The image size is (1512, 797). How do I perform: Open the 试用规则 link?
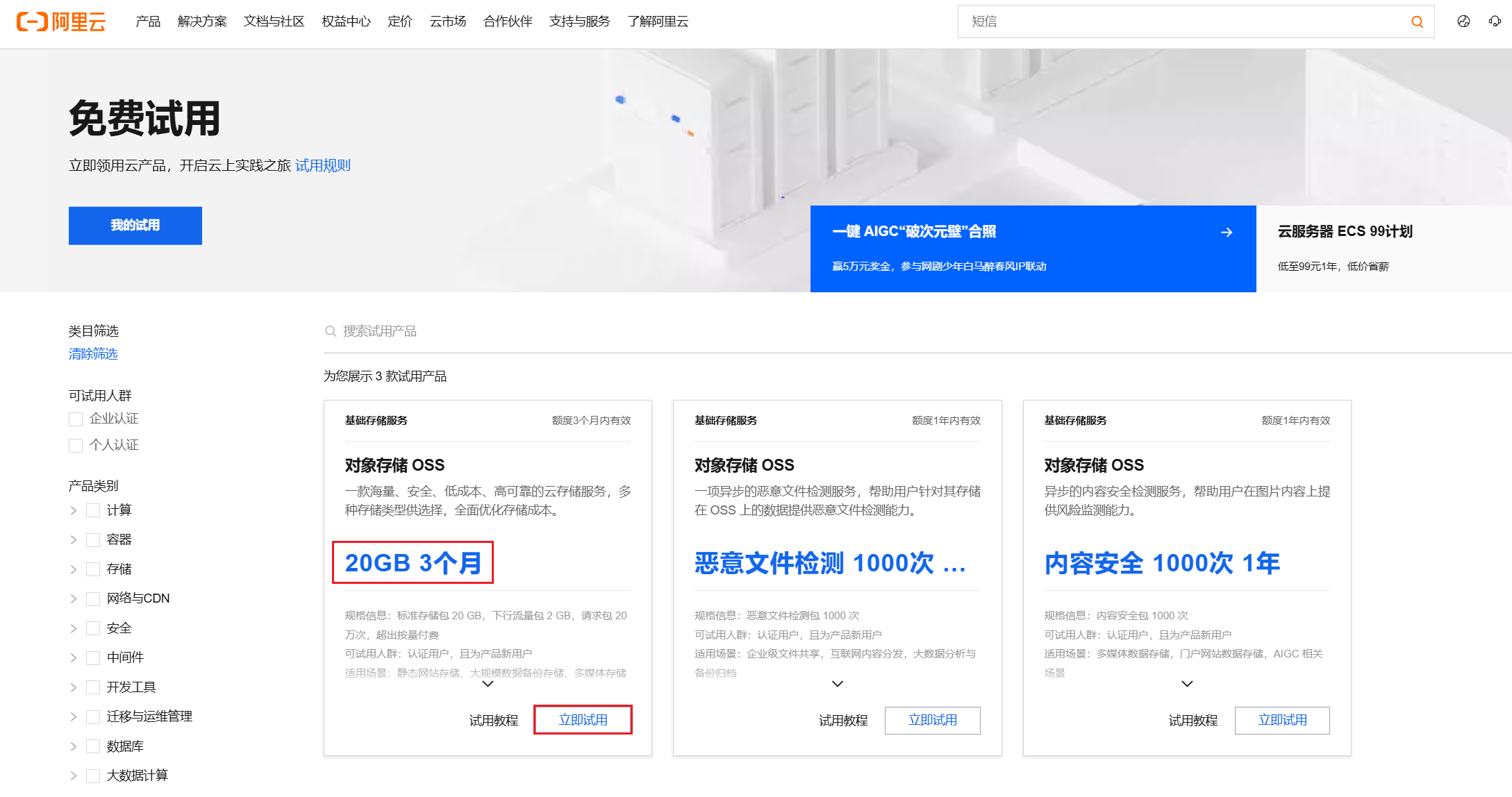pos(323,165)
